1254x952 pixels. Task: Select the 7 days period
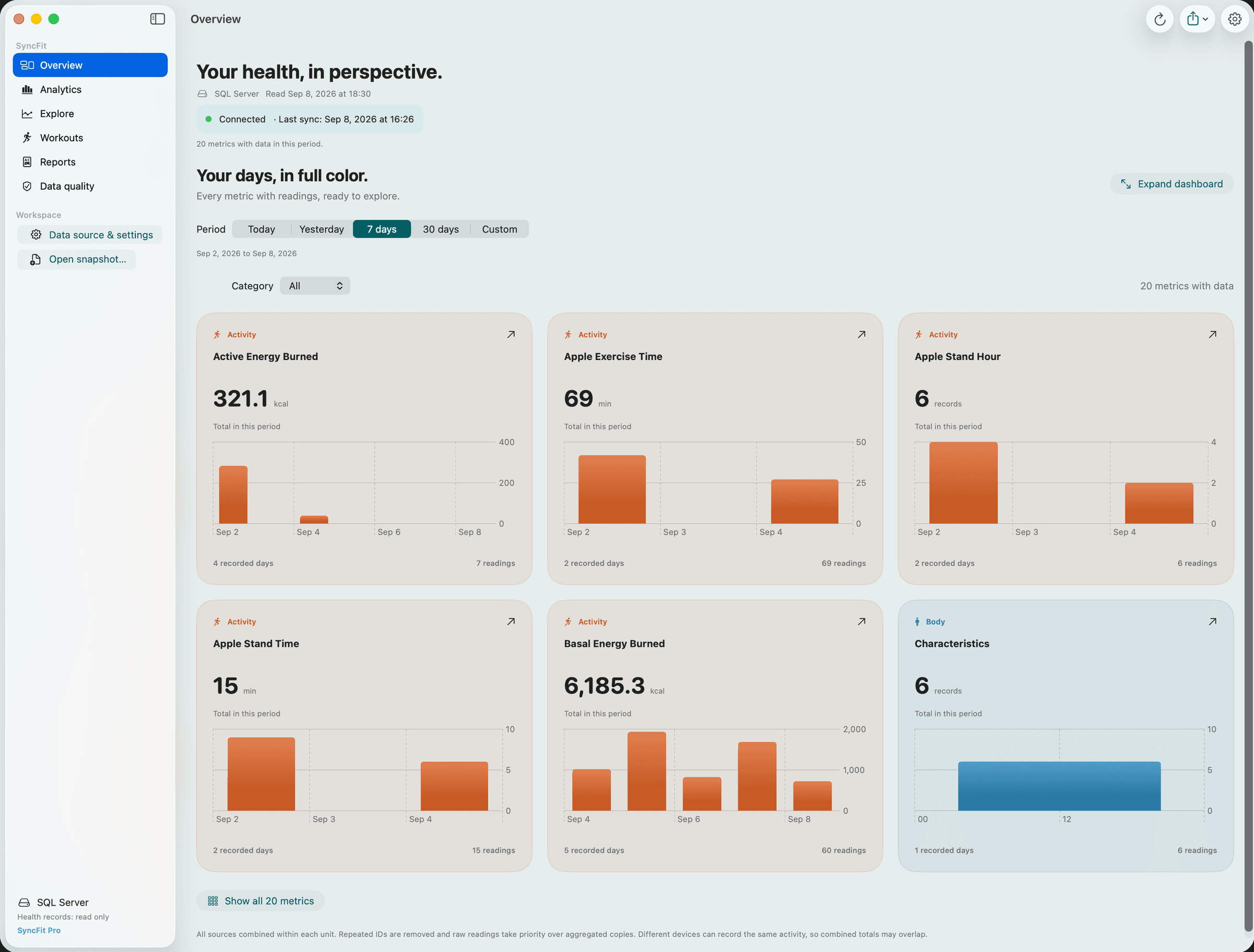(x=381, y=229)
